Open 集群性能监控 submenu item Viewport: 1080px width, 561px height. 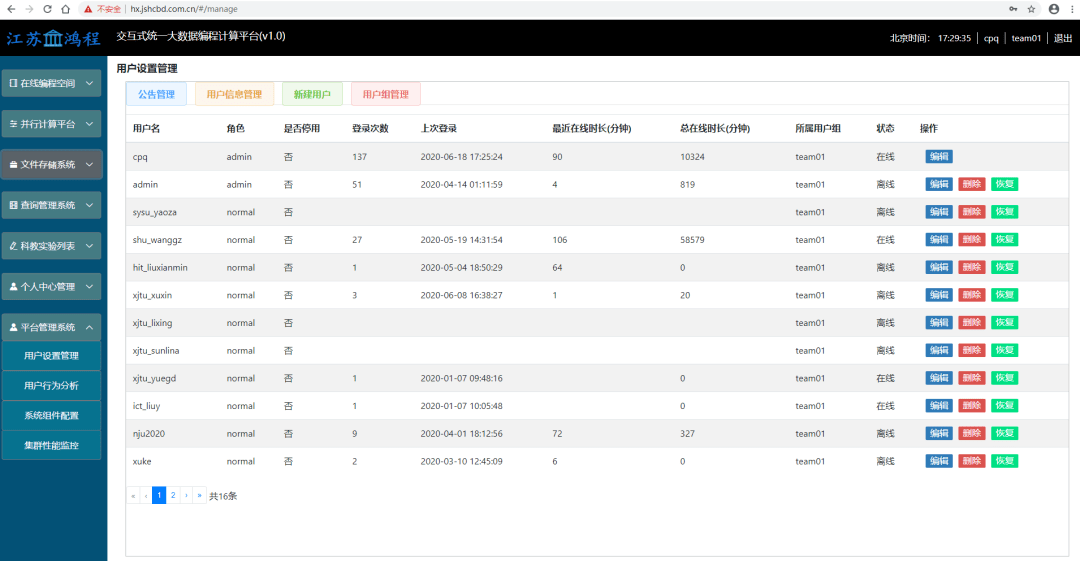click(52, 445)
